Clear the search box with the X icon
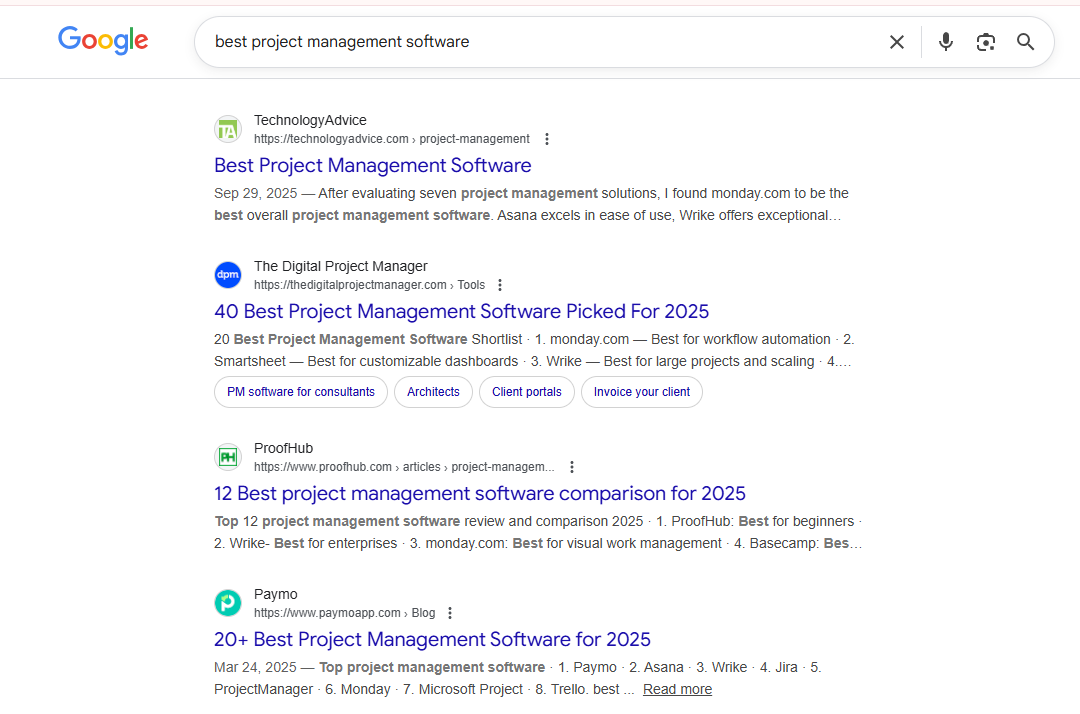Viewport: 1080px width, 714px height. [x=897, y=42]
